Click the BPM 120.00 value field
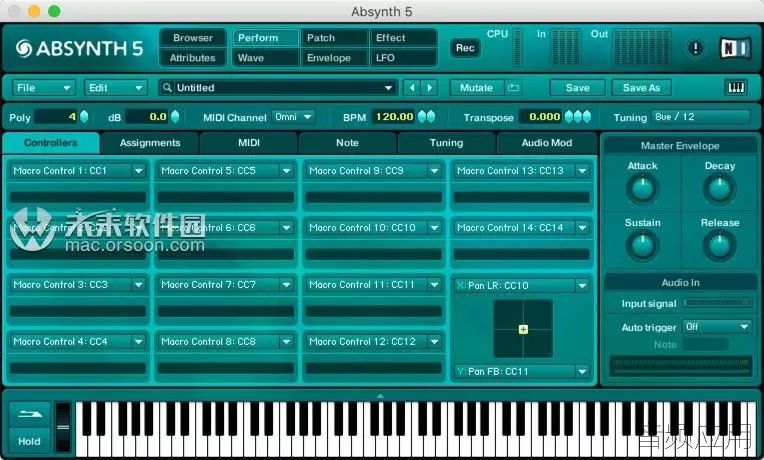This screenshot has width=764, height=460. tap(394, 117)
